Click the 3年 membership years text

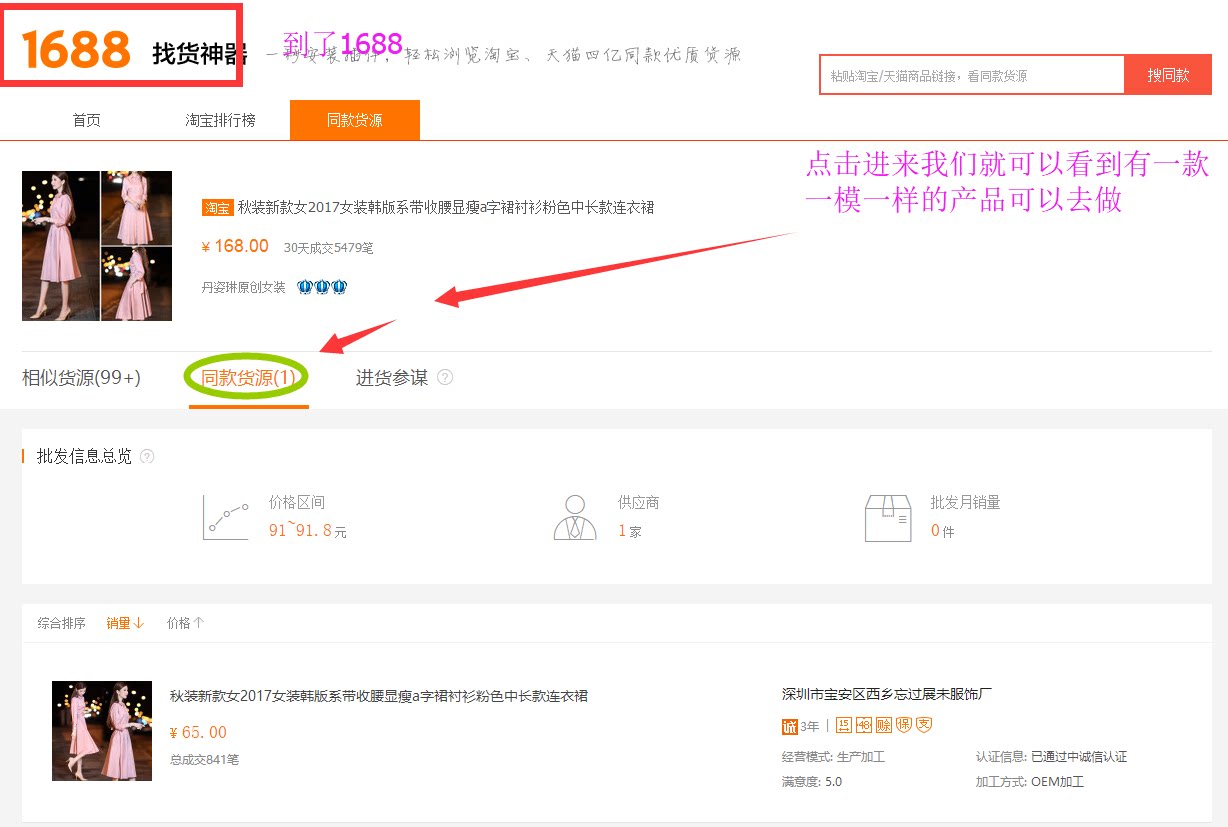click(x=810, y=726)
